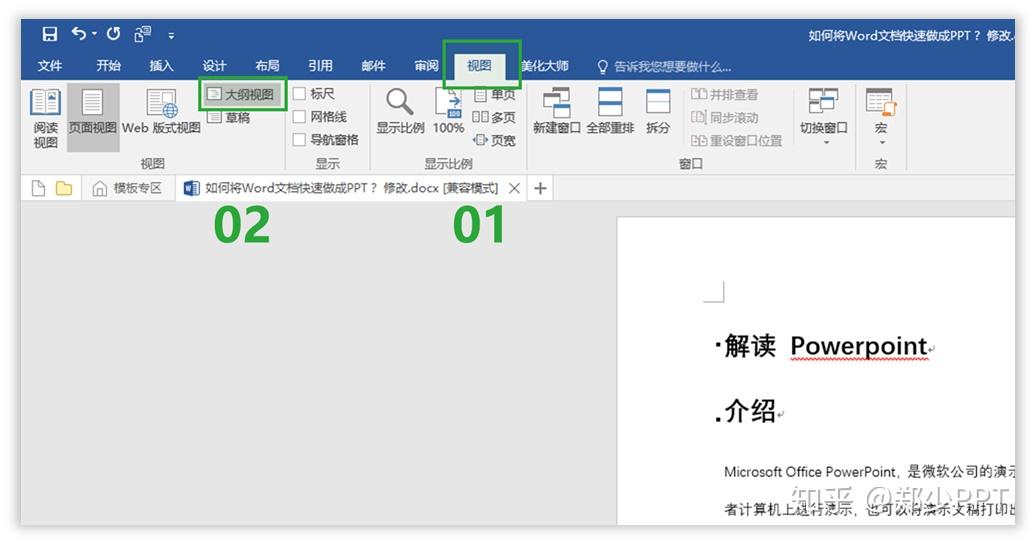Choose 多页 multiple pages zoom

tap(494, 117)
